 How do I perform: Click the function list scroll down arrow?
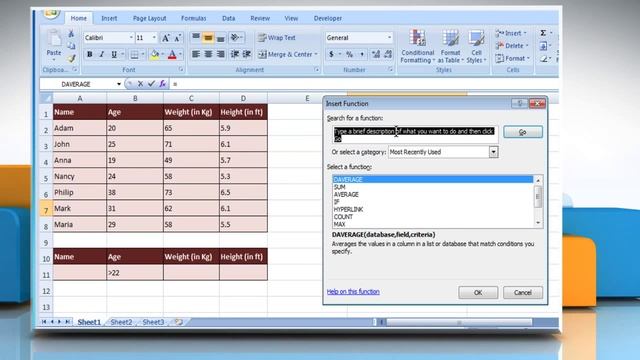(538, 223)
